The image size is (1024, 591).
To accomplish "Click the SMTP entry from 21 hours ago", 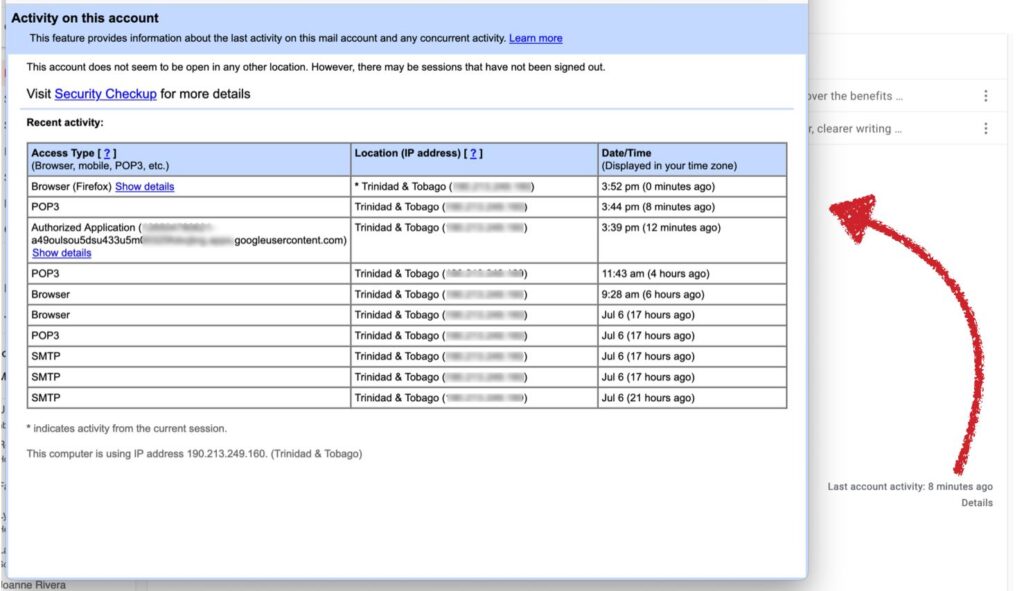I will (46, 398).
